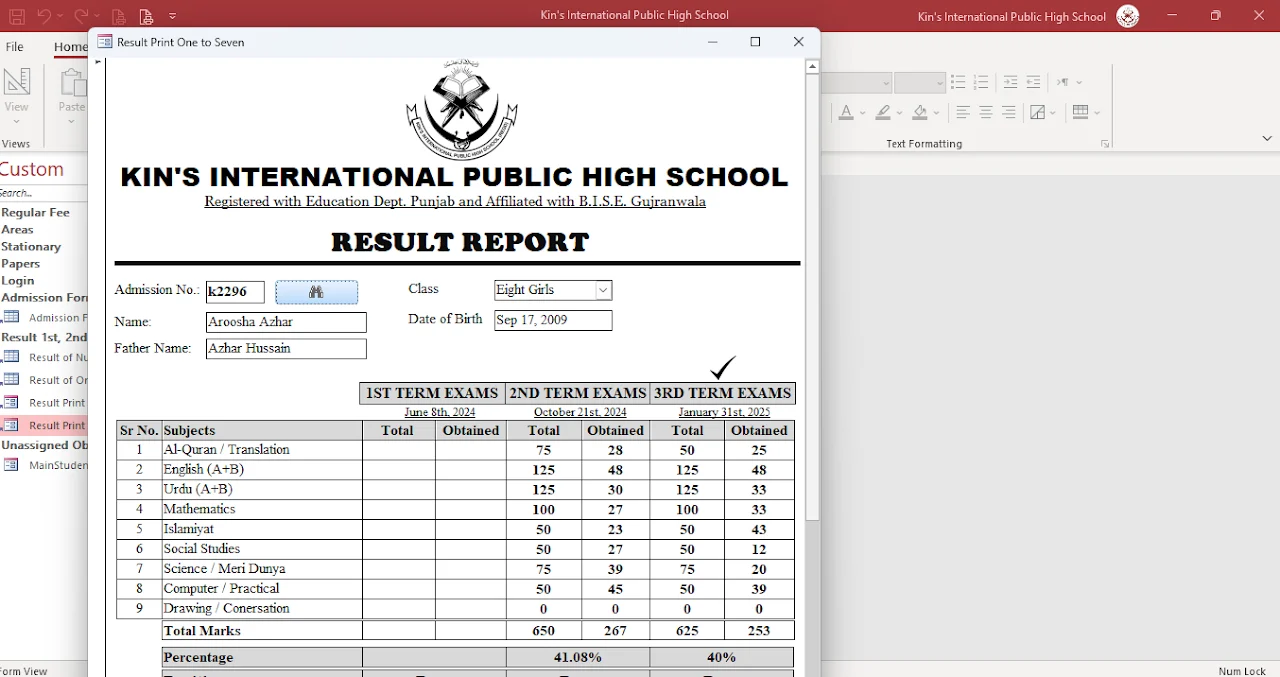Collapse the ribbon with the chevron arrow
Image resolution: width=1280 pixels, height=677 pixels.
click(x=1266, y=138)
